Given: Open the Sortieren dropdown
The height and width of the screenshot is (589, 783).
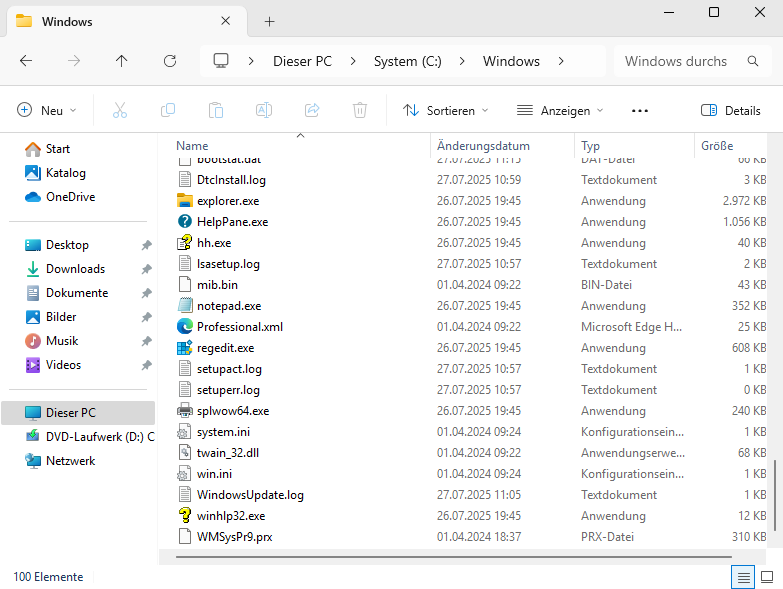Looking at the screenshot, I should [445, 110].
